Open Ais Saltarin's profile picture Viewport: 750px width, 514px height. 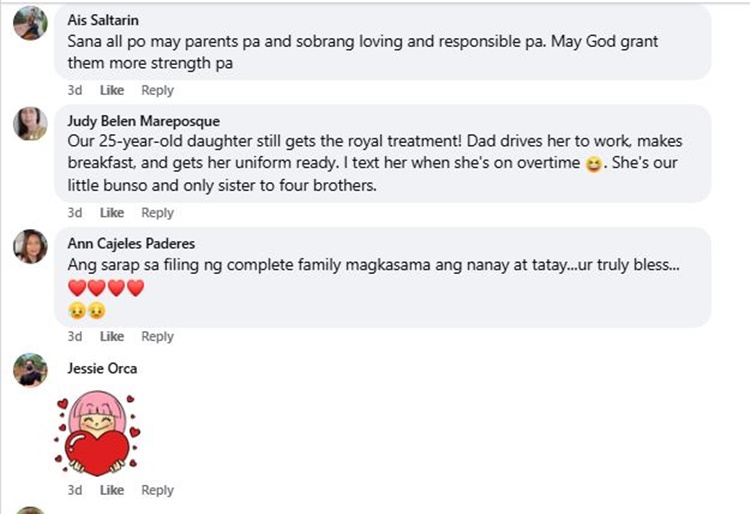30,22
